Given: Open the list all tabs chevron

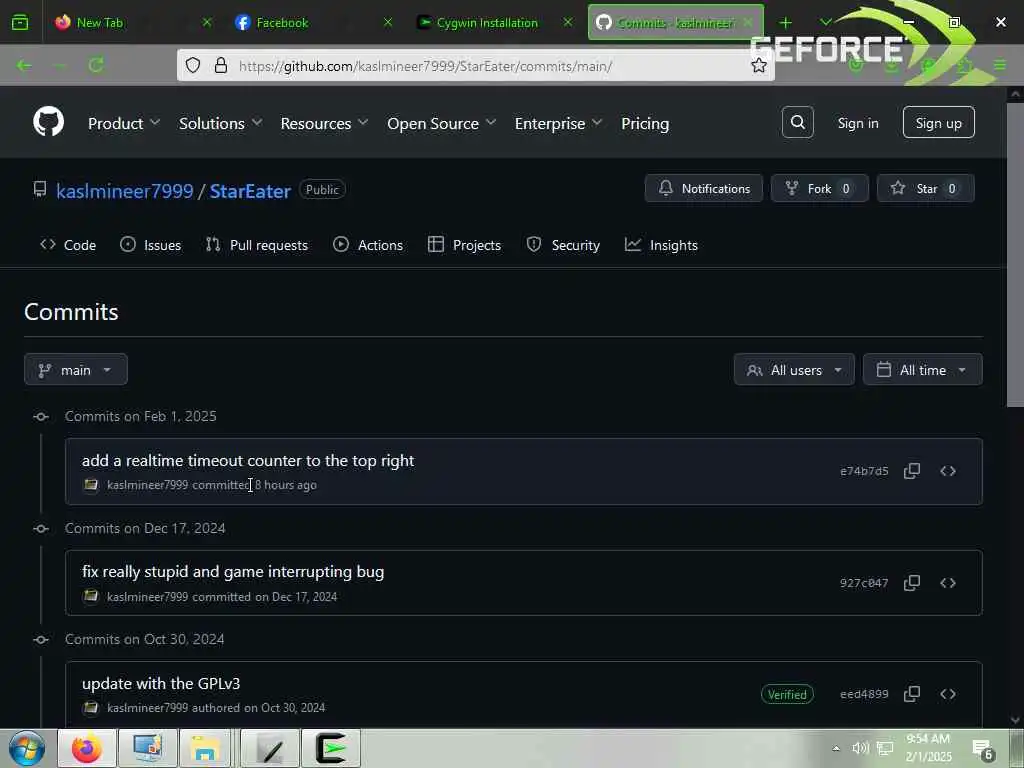Looking at the screenshot, I should 825,22.
